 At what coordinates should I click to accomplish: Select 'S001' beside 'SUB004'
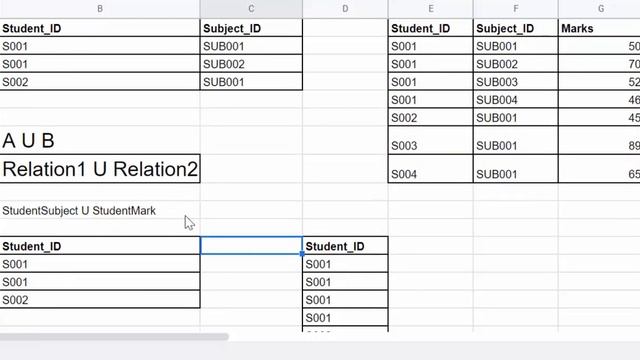pyautogui.click(x=431, y=100)
